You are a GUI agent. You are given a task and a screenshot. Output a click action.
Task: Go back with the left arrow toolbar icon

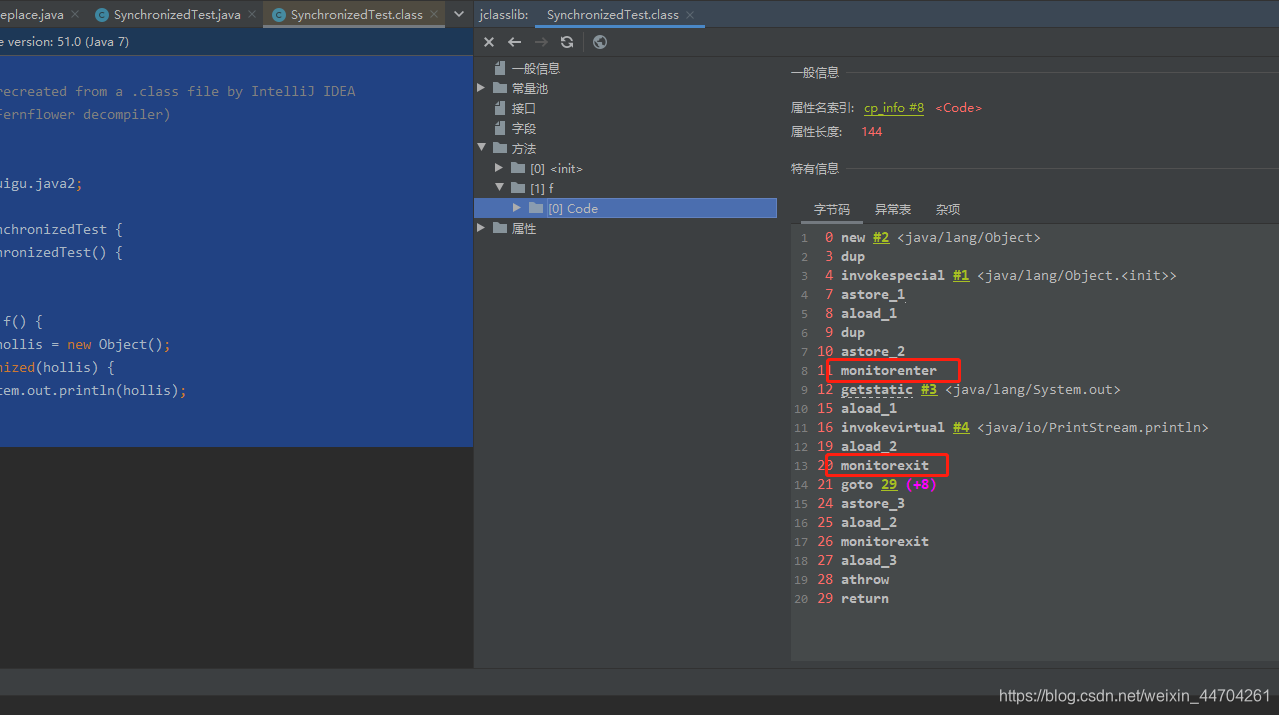point(514,42)
